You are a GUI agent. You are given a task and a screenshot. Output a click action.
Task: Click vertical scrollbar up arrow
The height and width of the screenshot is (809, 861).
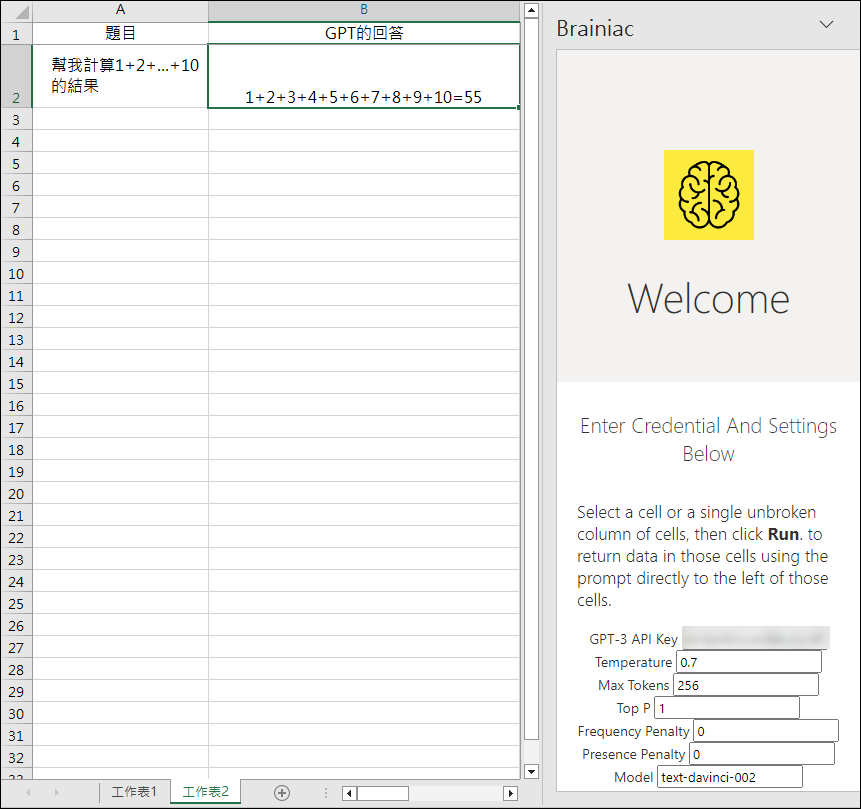click(x=531, y=10)
